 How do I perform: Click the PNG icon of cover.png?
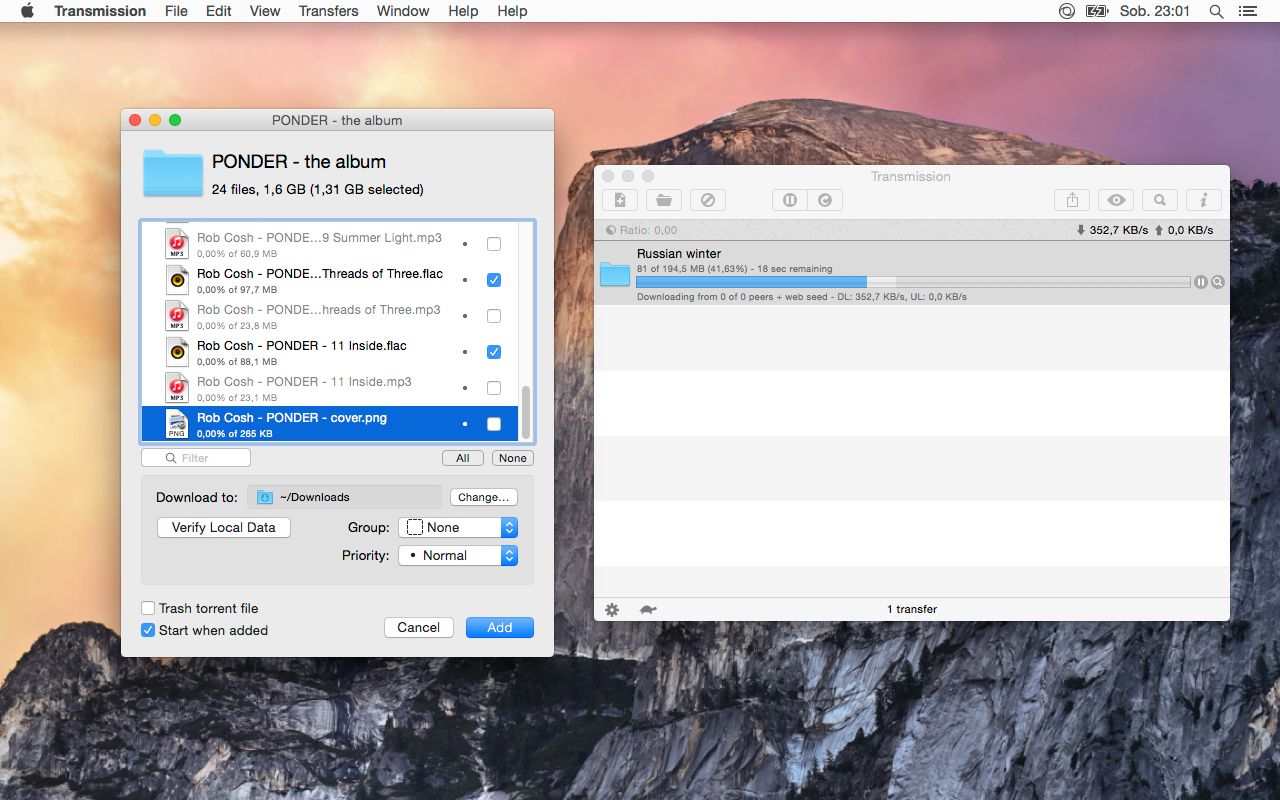click(x=177, y=424)
